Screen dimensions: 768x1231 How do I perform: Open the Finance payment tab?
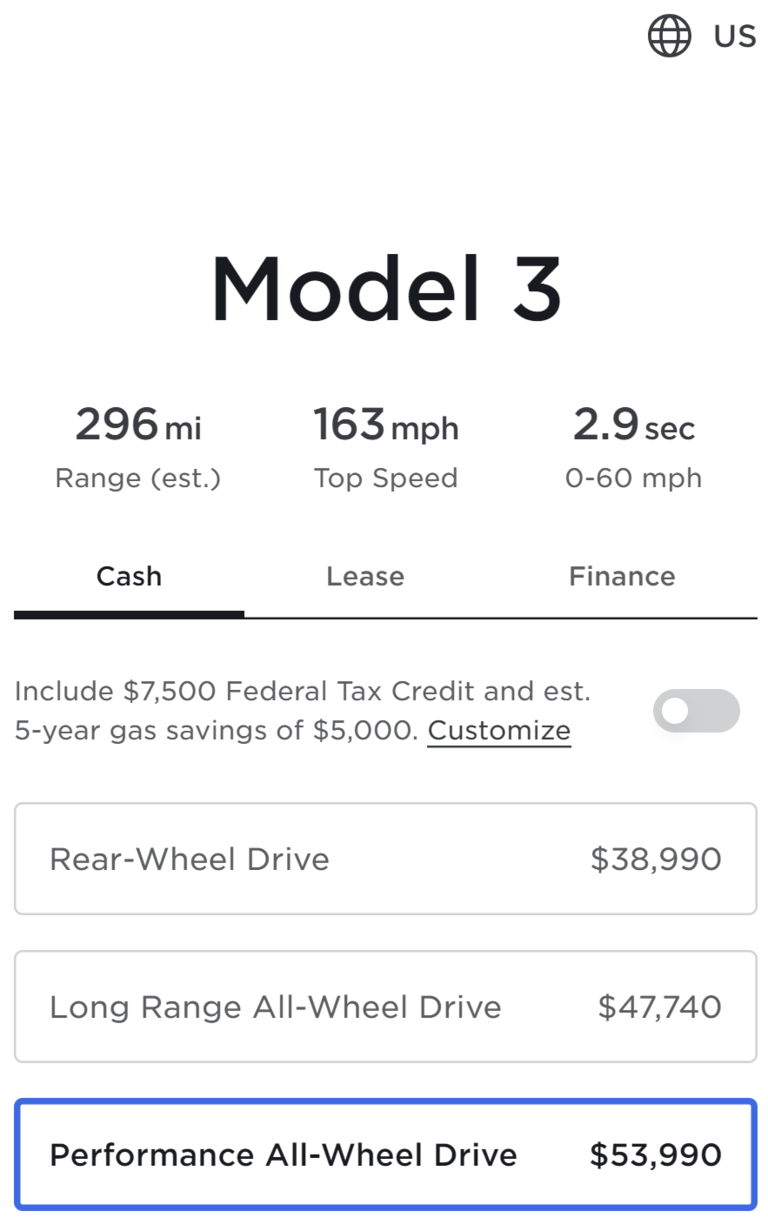621,576
